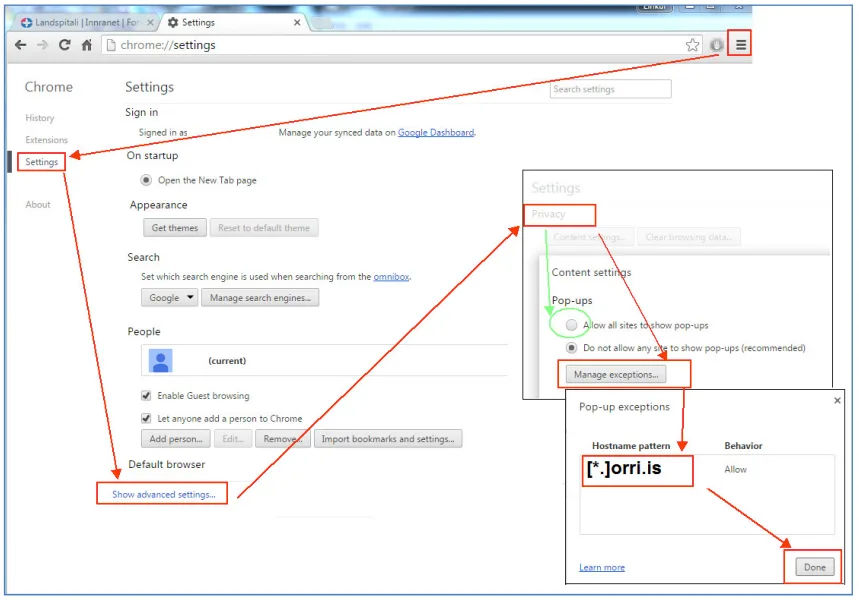Toggle Enable Guest browsing checkbox
859x600 pixels.
pos(146,395)
